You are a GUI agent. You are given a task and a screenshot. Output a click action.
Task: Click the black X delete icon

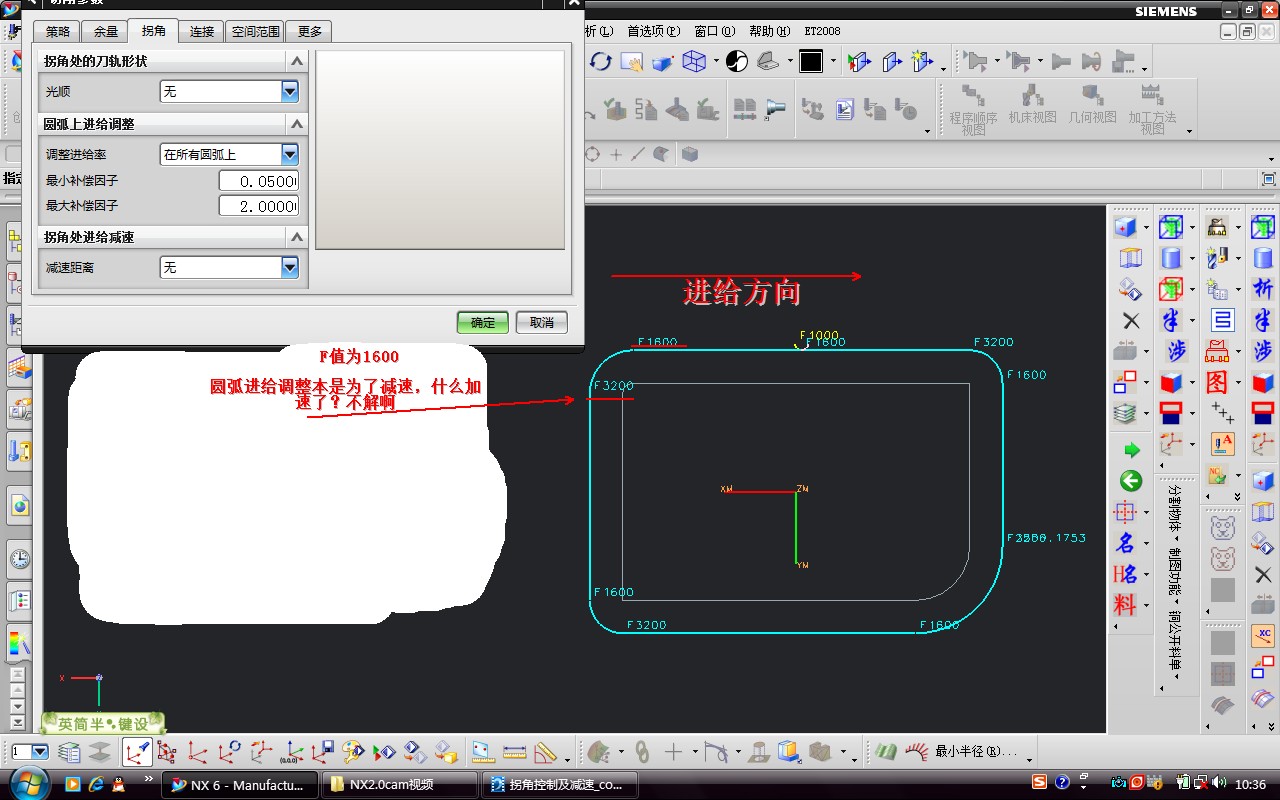click(1131, 321)
